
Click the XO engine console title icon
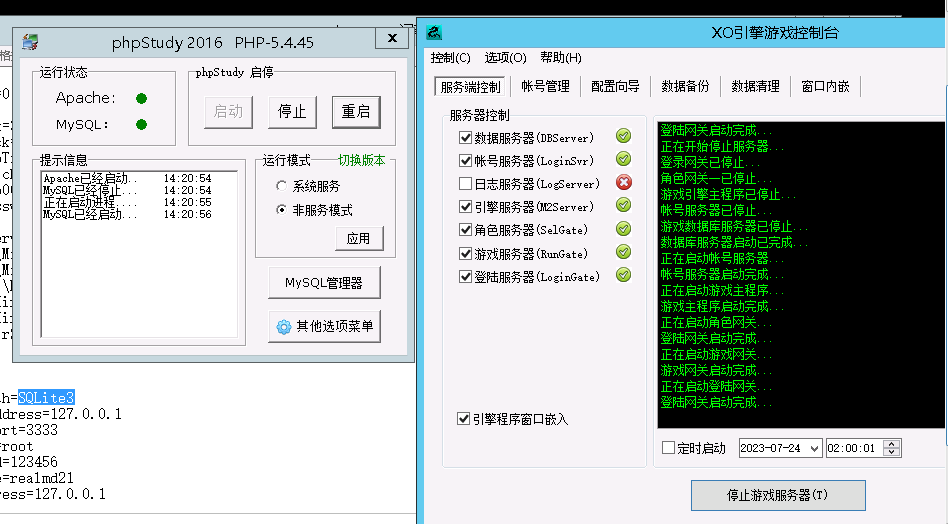point(433,33)
